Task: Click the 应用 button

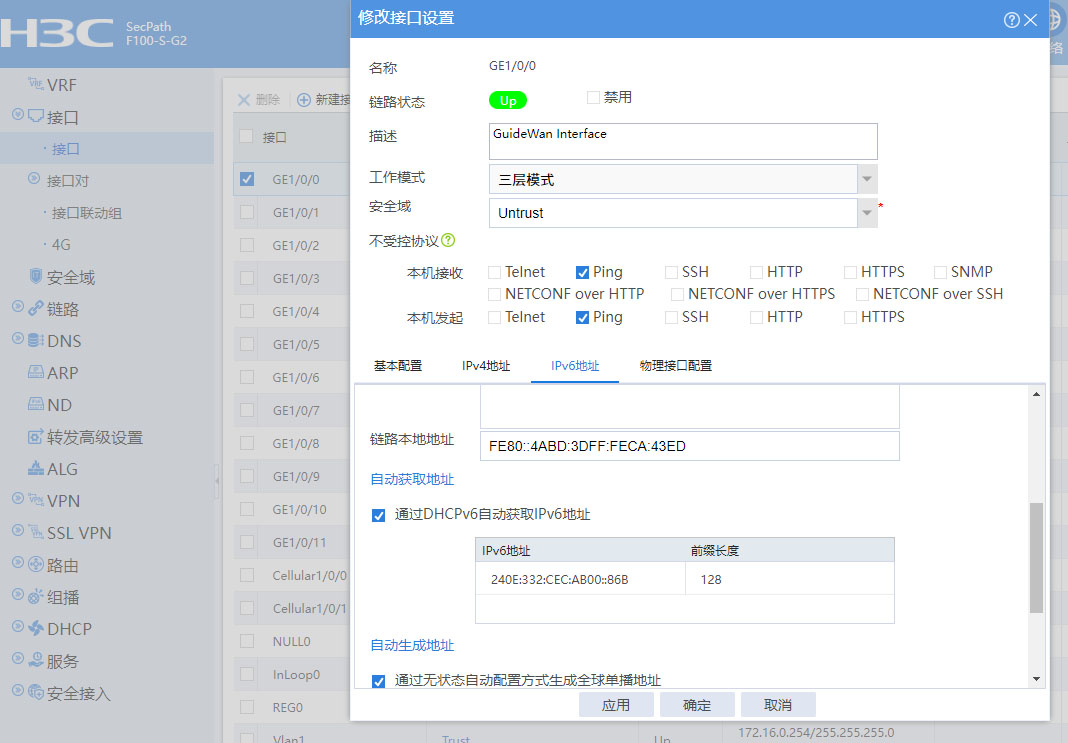Action: pos(616,705)
